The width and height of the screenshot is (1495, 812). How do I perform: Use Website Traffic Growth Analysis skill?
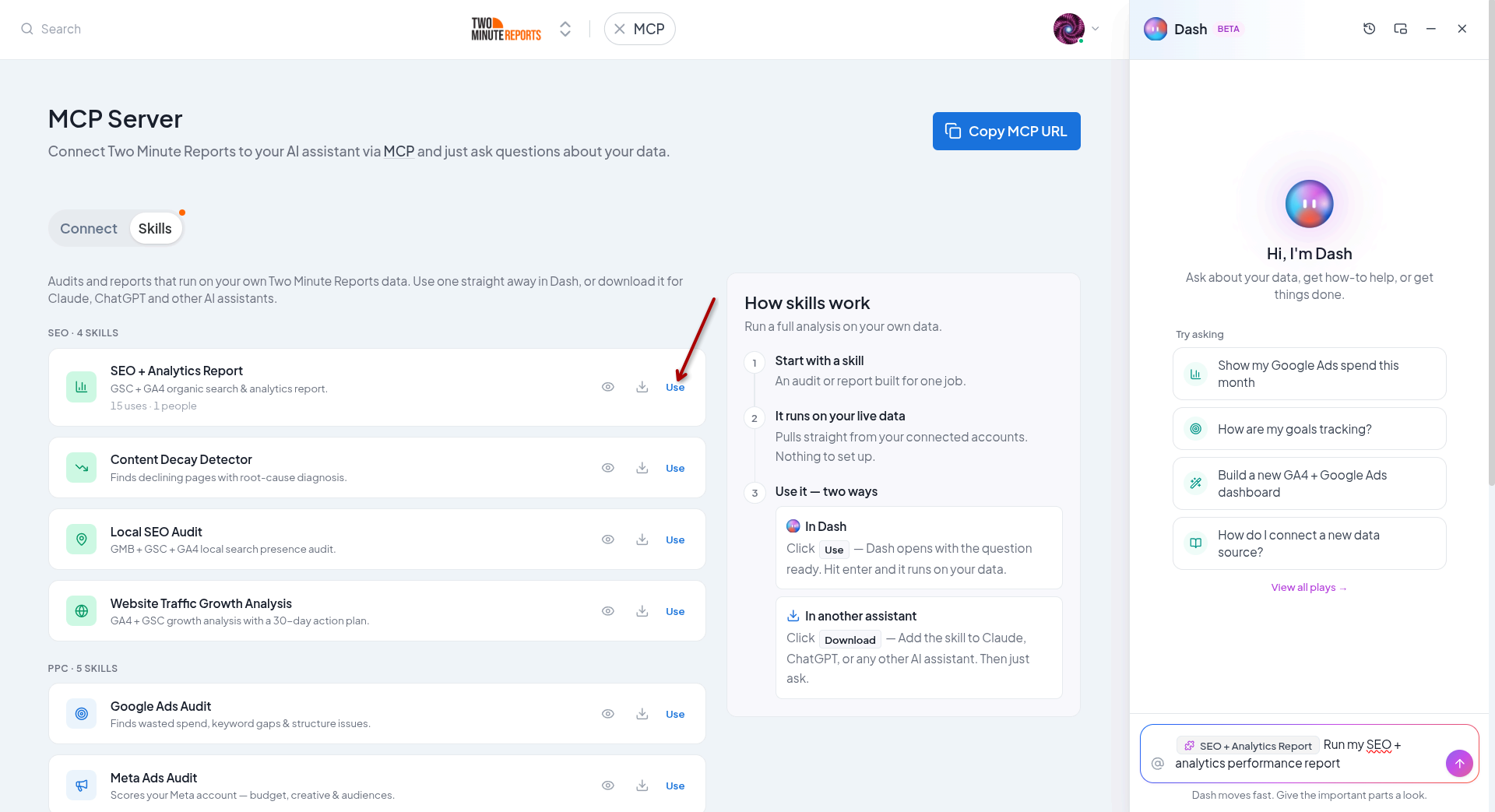(675, 611)
